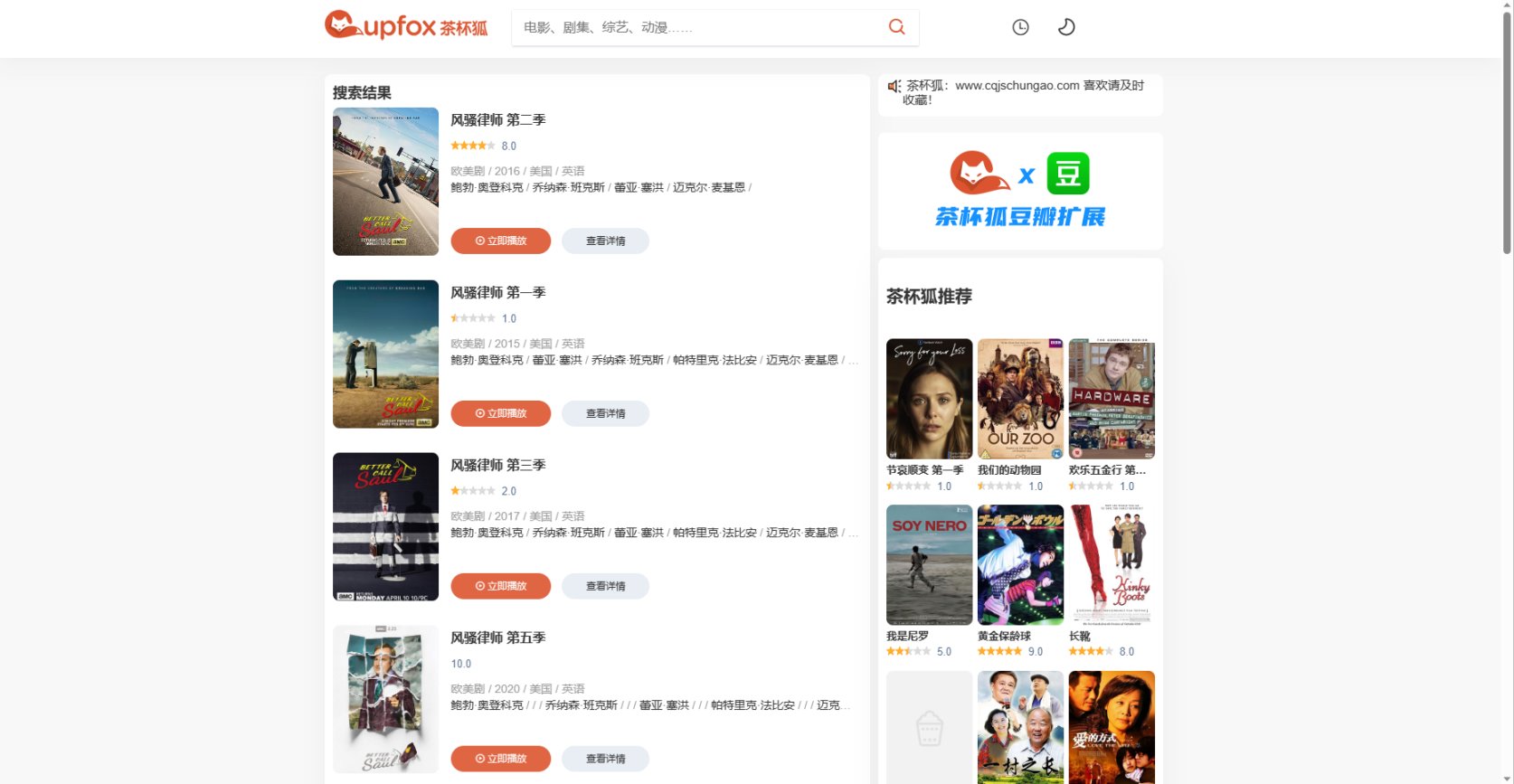The width and height of the screenshot is (1514, 784).
Task: Open 黄金保龄球 recommended poster
Action: click(1020, 565)
